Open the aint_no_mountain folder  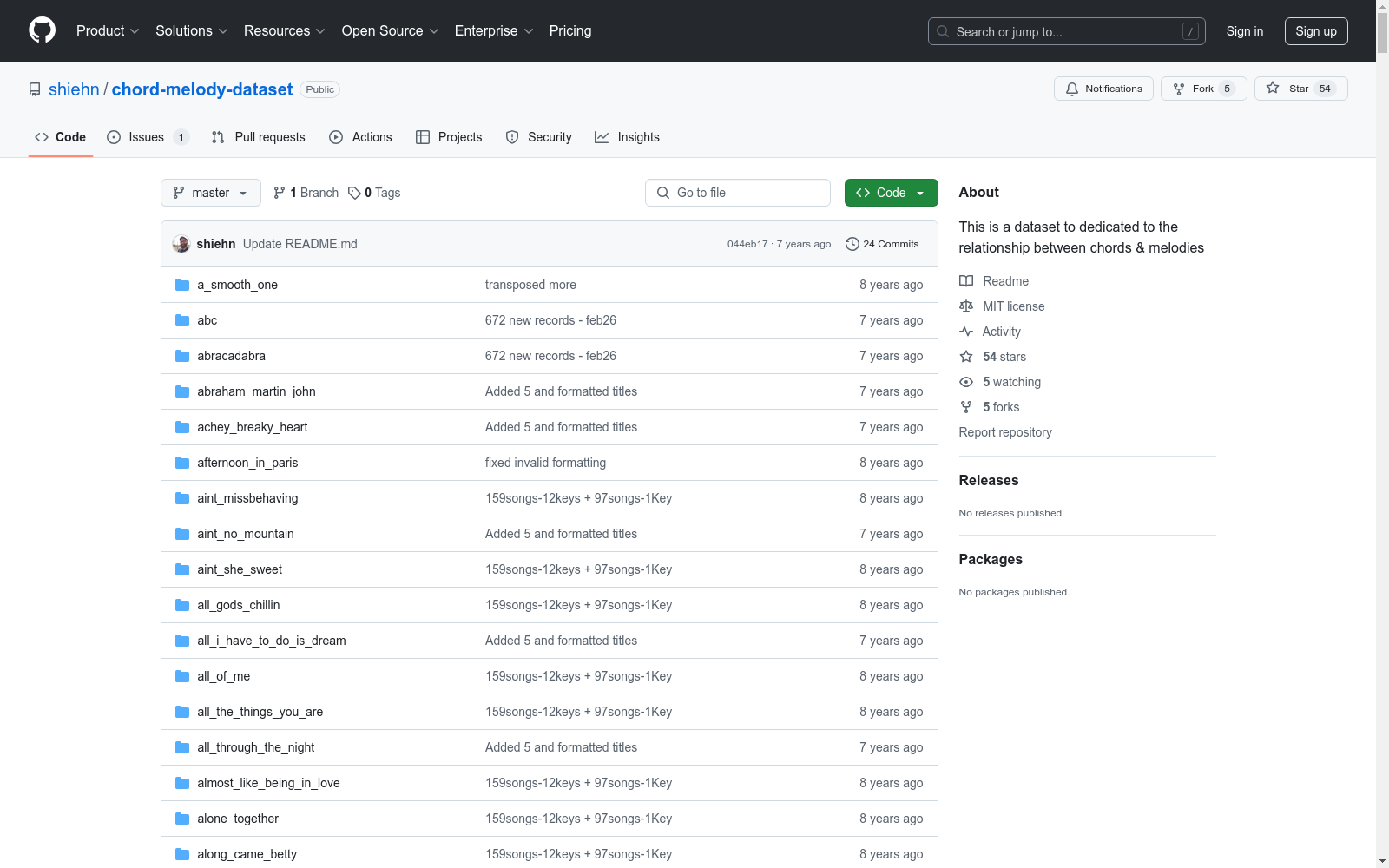click(246, 534)
